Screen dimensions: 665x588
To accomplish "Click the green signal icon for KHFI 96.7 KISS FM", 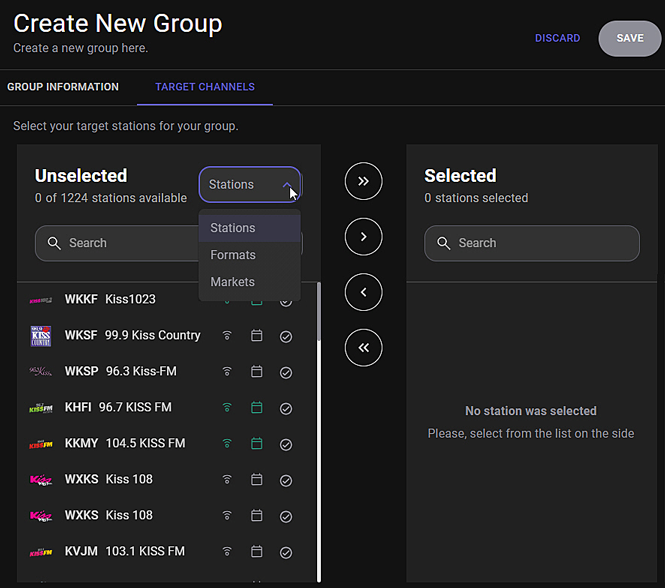I will [227, 408].
